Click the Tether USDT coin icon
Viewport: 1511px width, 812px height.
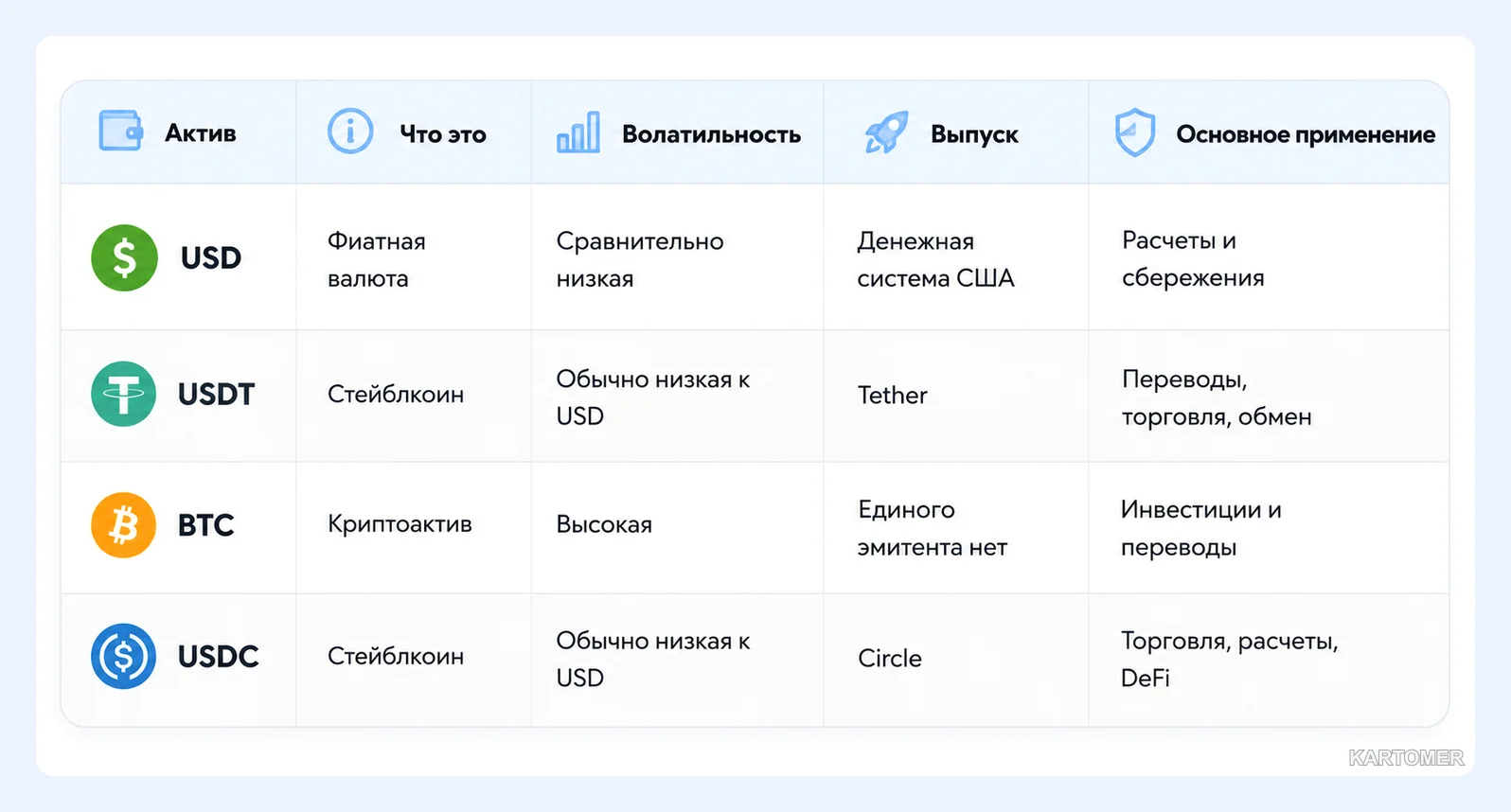click(x=123, y=394)
